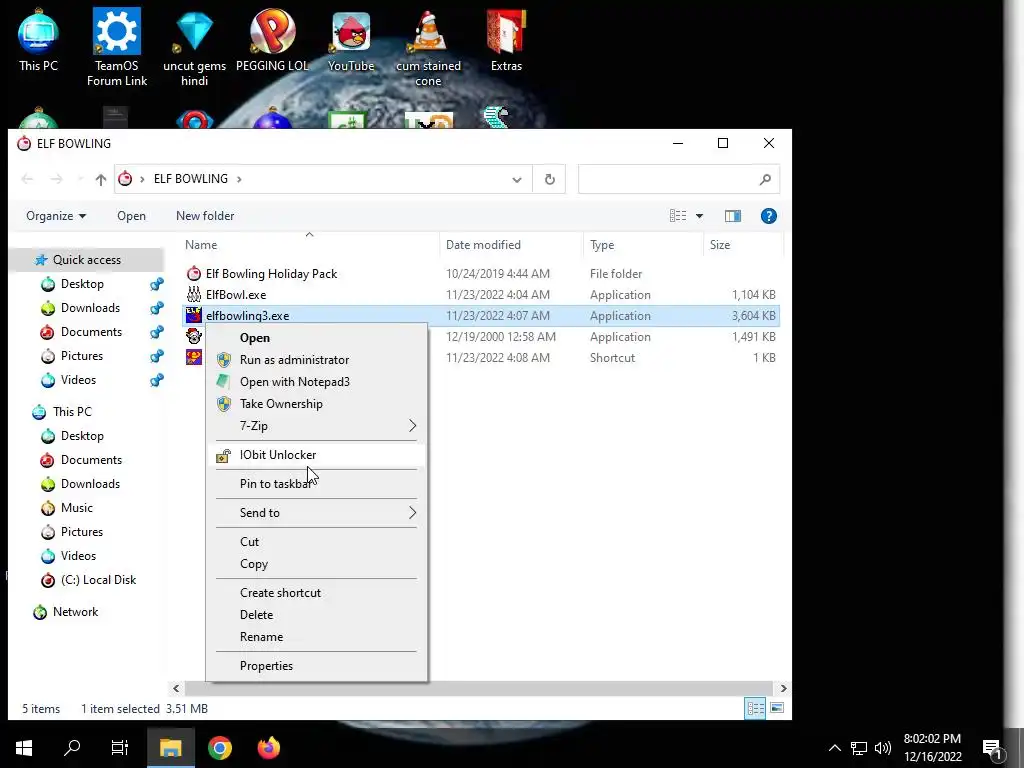This screenshot has width=1024, height=768.
Task: Choose Rename in context menu
Action: click(317, 637)
